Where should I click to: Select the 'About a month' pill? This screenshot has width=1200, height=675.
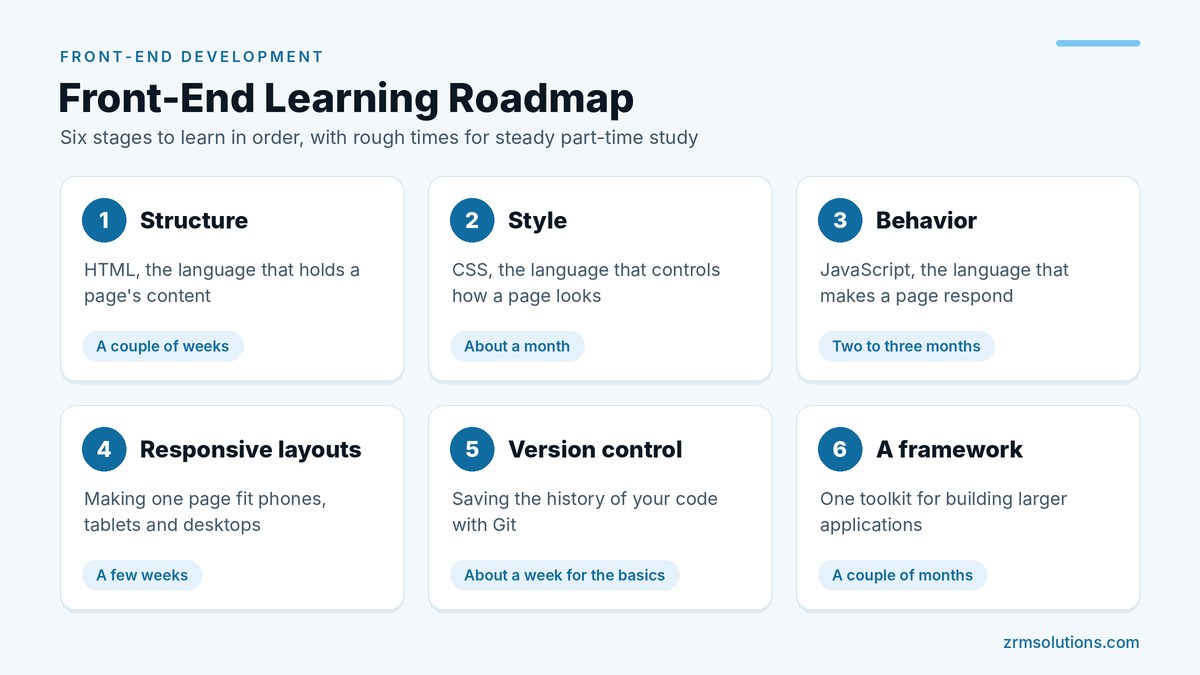coord(517,346)
